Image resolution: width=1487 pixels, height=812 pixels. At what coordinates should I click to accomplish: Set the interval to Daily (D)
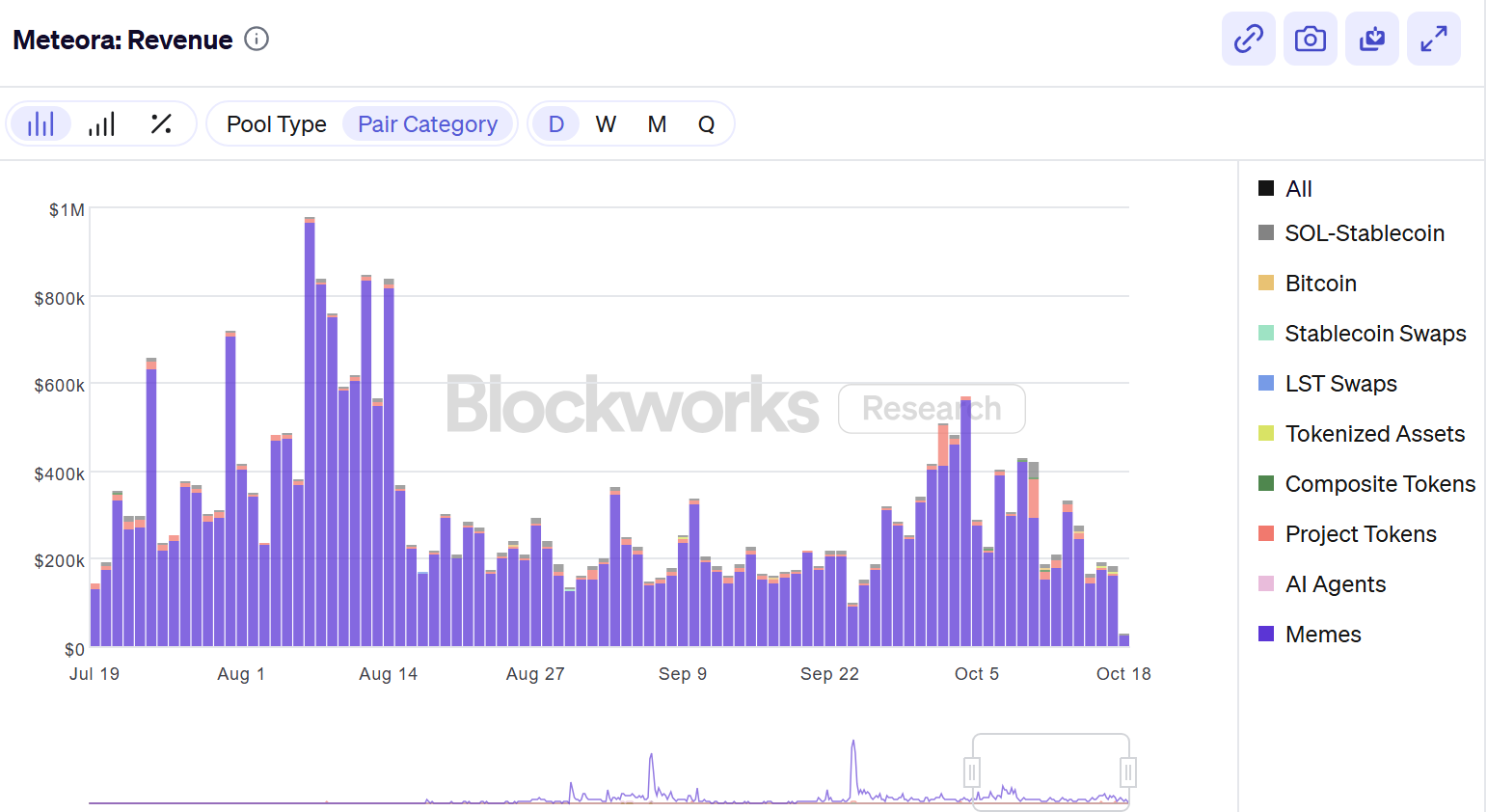pos(555,124)
